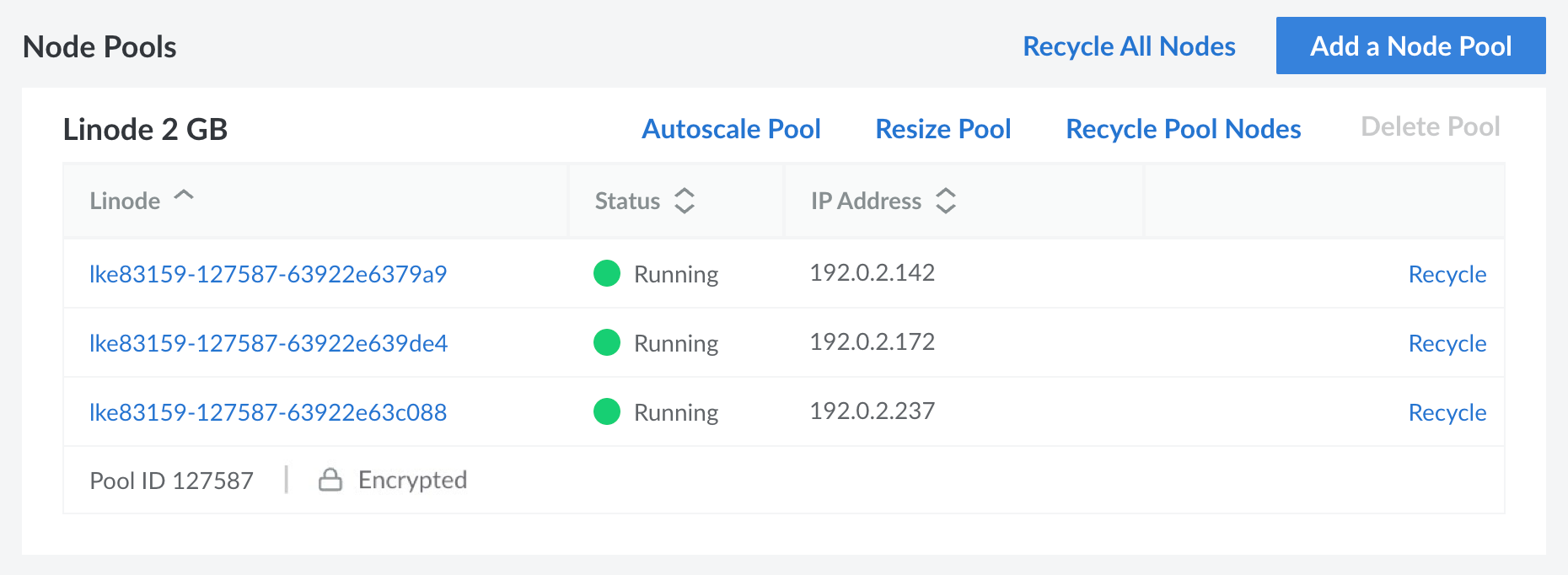The image size is (1568, 575).
Task: Open Autoscale Pool settings
Action: [731, 129]
